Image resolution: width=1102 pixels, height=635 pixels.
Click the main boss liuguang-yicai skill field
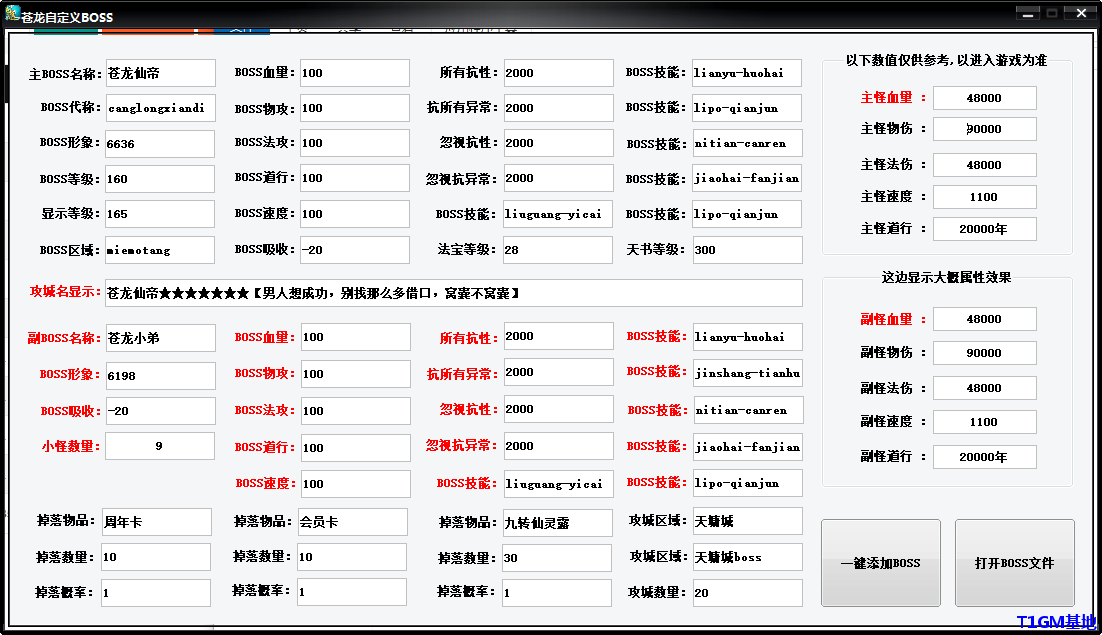tap(558, 214)
